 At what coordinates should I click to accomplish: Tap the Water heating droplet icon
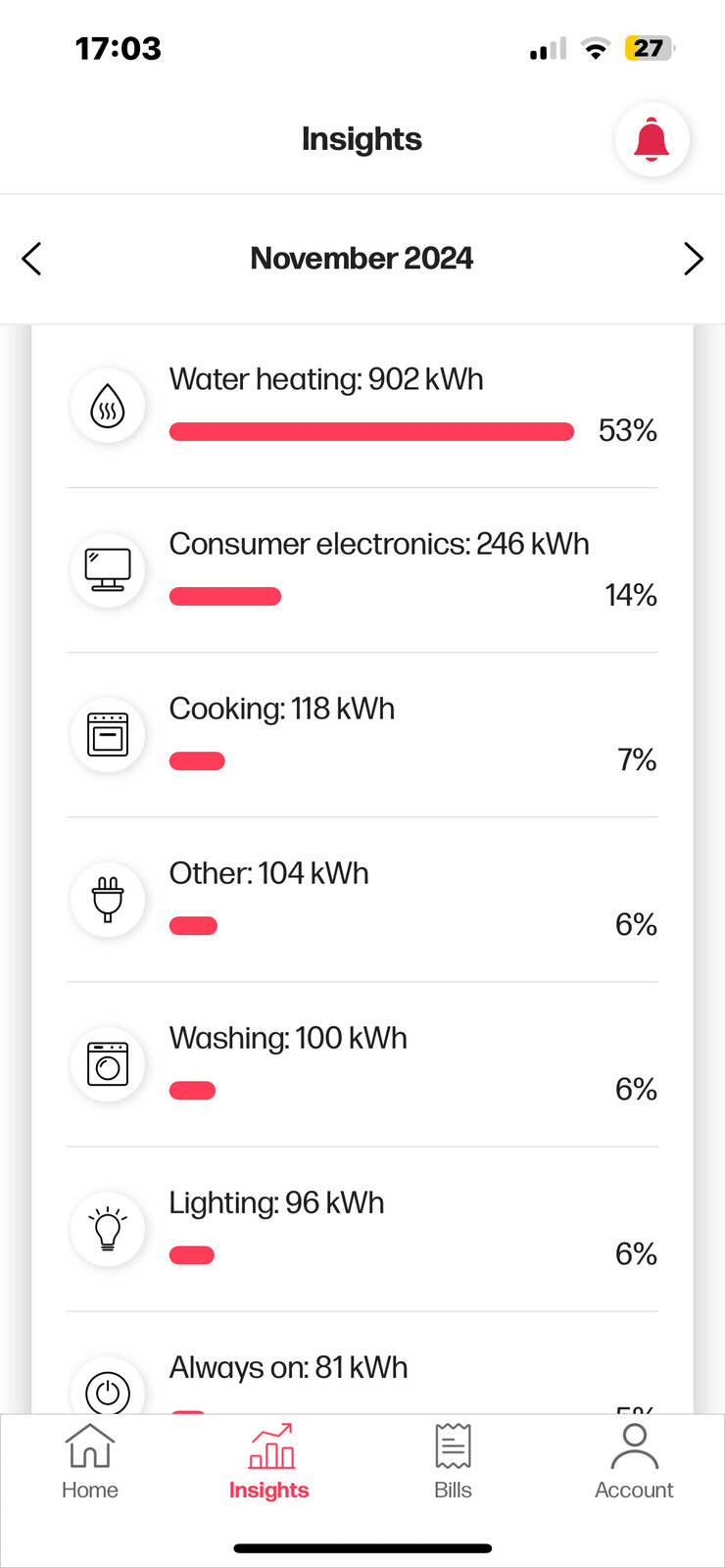click(108, 406)
